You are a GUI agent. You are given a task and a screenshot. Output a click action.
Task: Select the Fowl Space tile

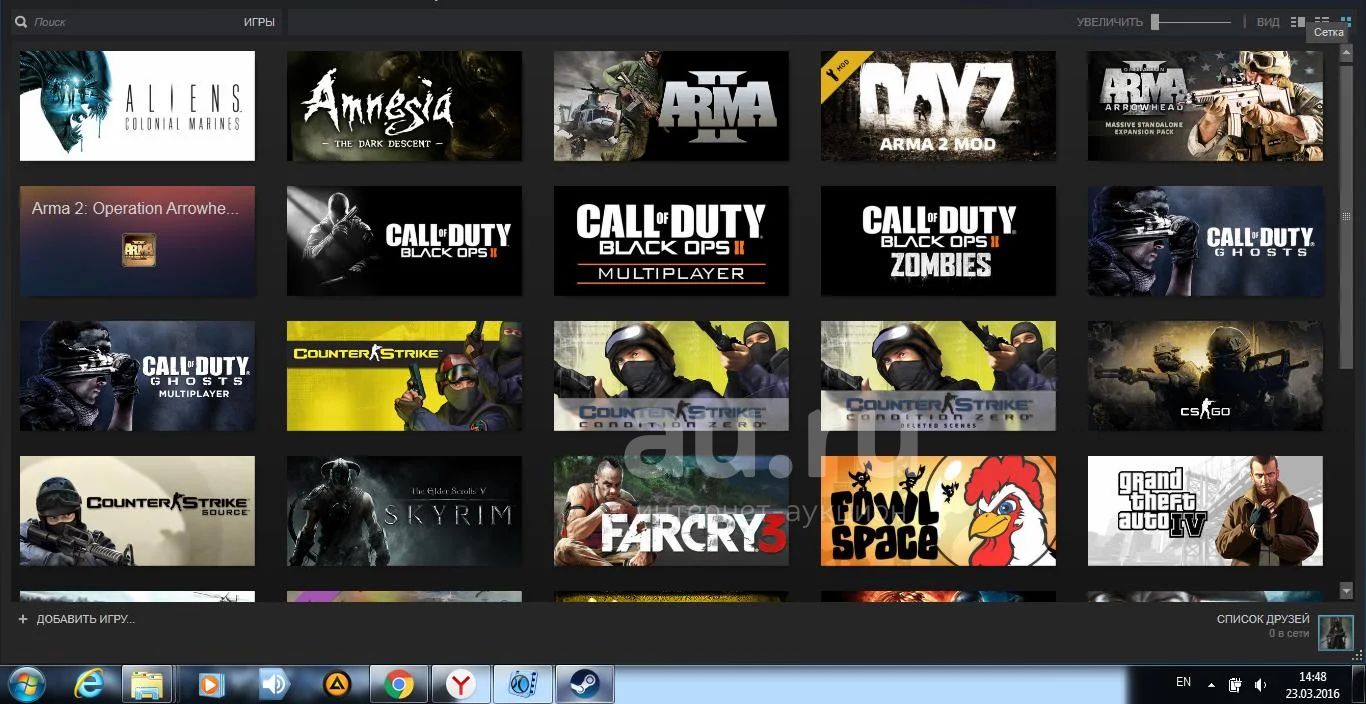(938, 511)
